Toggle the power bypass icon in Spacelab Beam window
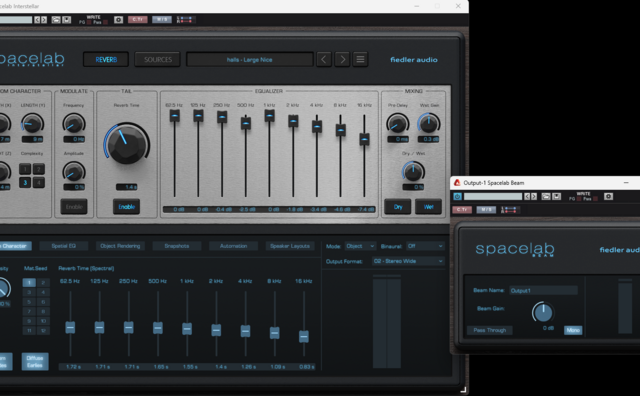The height and width of the screenshot is (396, 640). [x=457, y=196]
